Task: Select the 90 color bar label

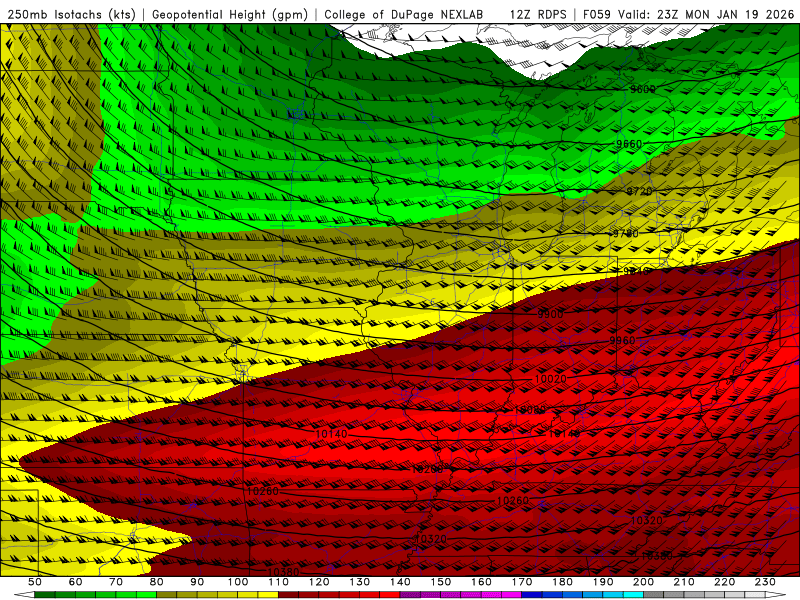Action: (197, 582)
